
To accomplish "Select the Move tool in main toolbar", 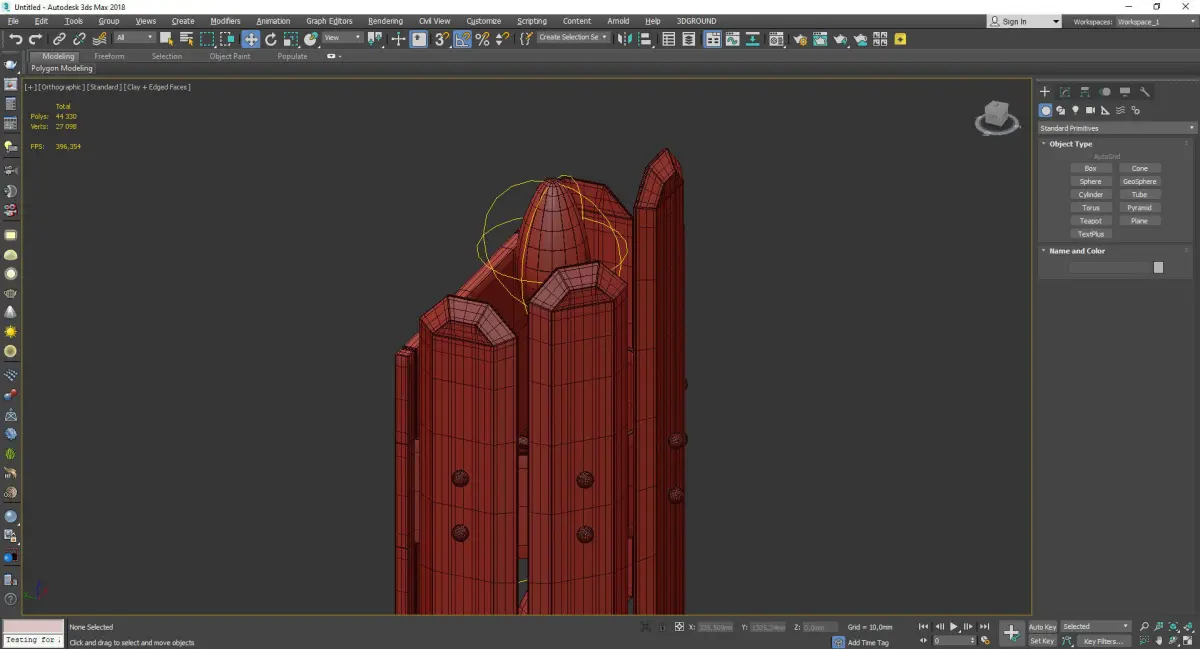I will click(250, 39).
